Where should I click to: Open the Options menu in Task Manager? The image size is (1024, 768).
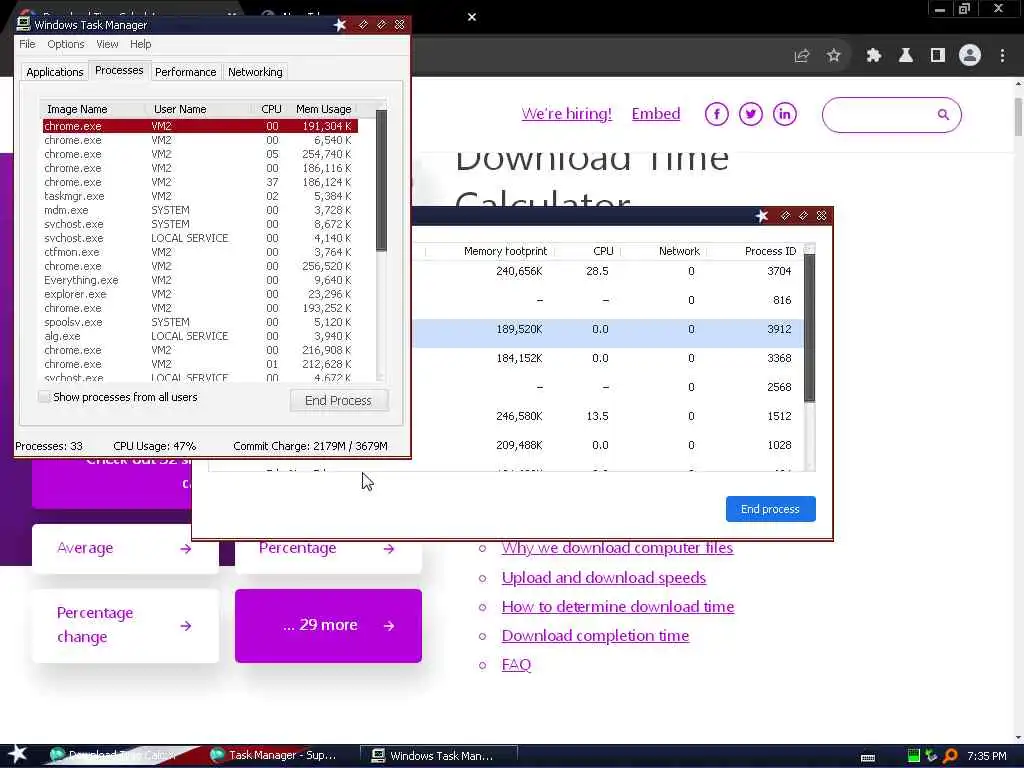pos(65,44)
